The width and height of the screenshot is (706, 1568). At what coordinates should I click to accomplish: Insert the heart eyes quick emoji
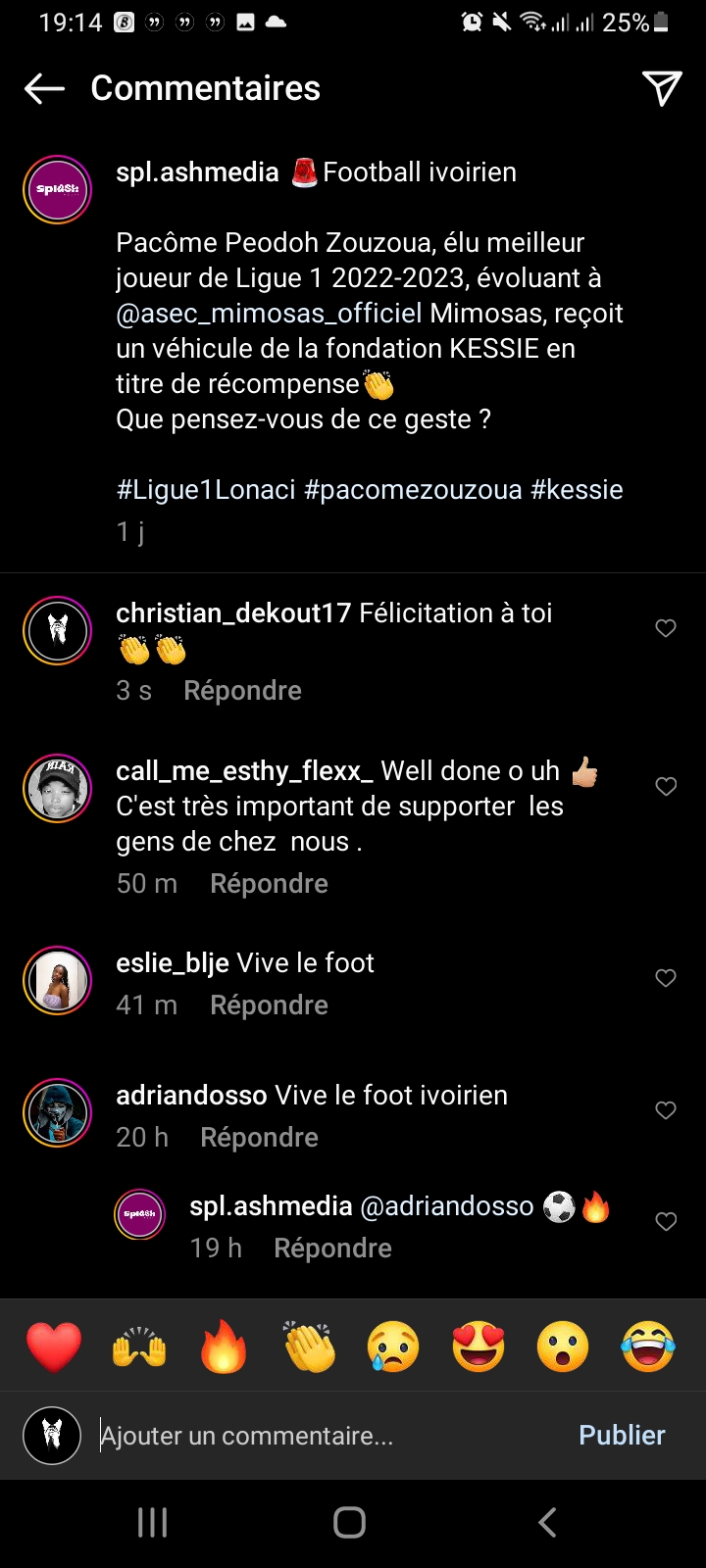tap(479, 1346)
